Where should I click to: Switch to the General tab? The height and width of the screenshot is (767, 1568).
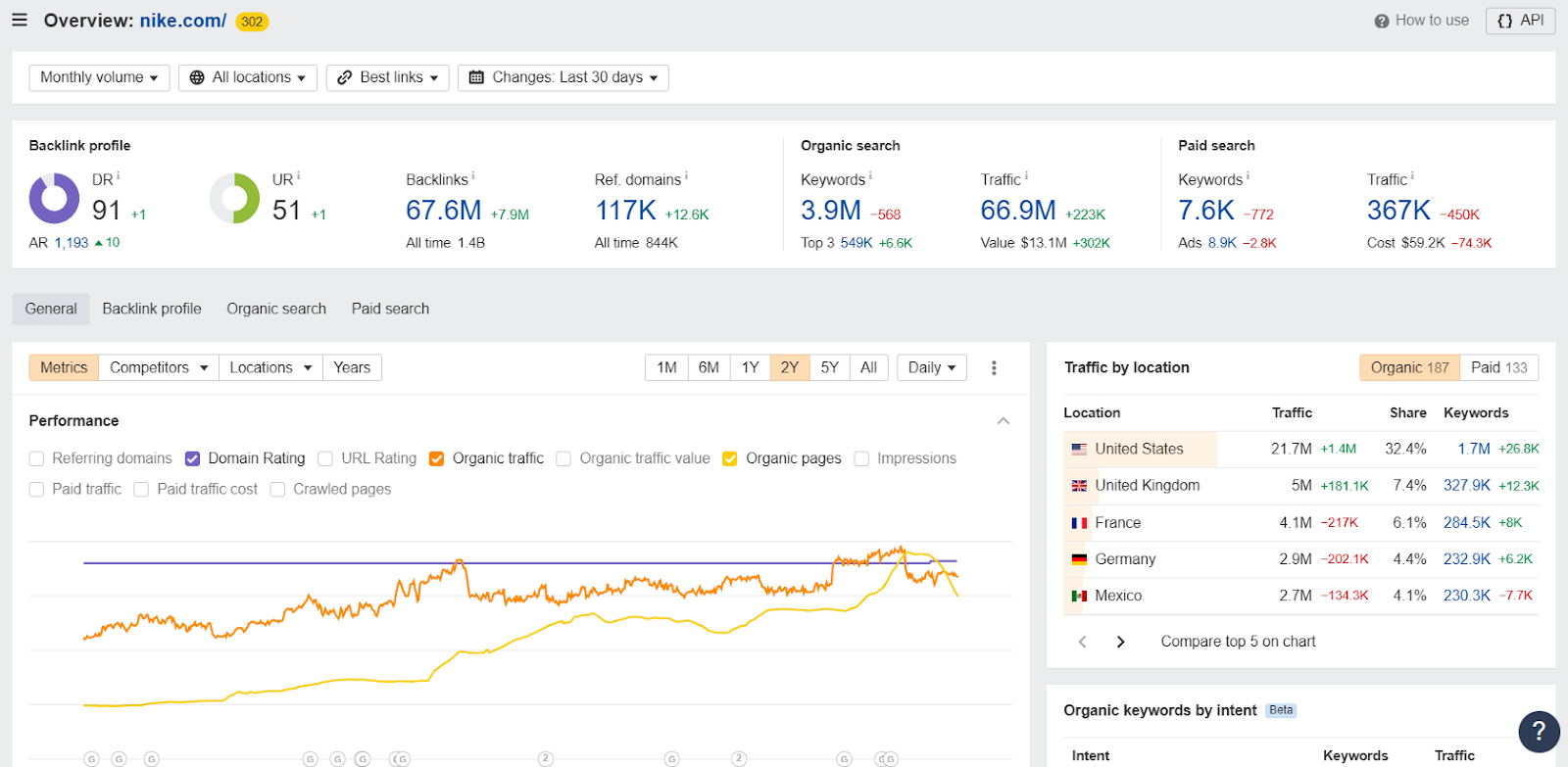(x=51, y=309)
